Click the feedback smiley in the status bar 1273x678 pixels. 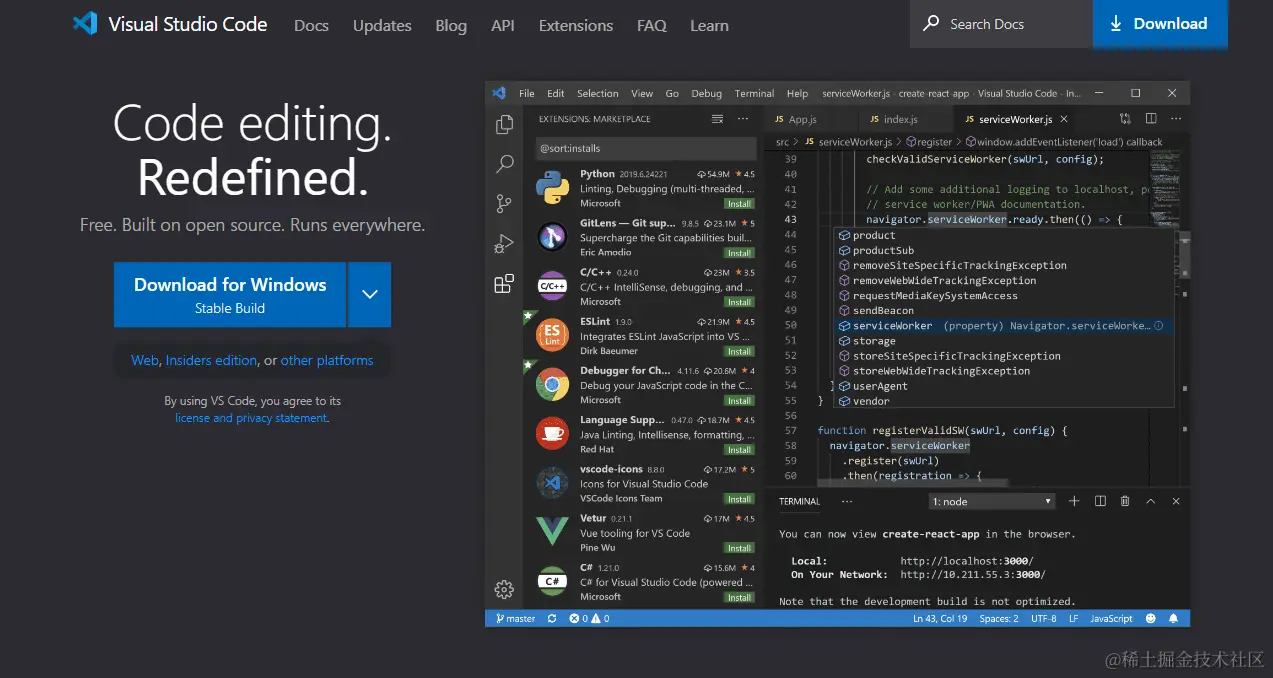pos(1150,618)
